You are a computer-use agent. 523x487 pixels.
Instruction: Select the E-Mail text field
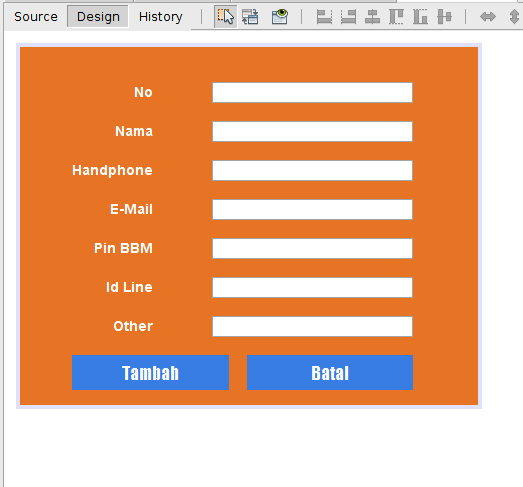(x=313, y=209)
